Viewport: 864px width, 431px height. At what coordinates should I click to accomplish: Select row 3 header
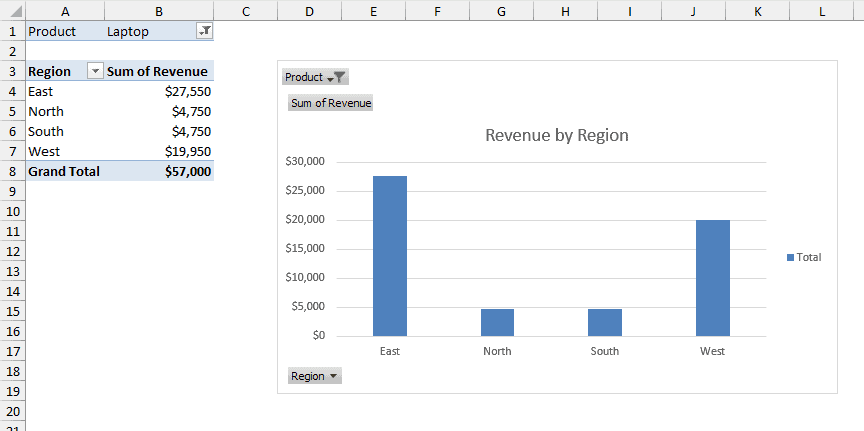(13, 71)
